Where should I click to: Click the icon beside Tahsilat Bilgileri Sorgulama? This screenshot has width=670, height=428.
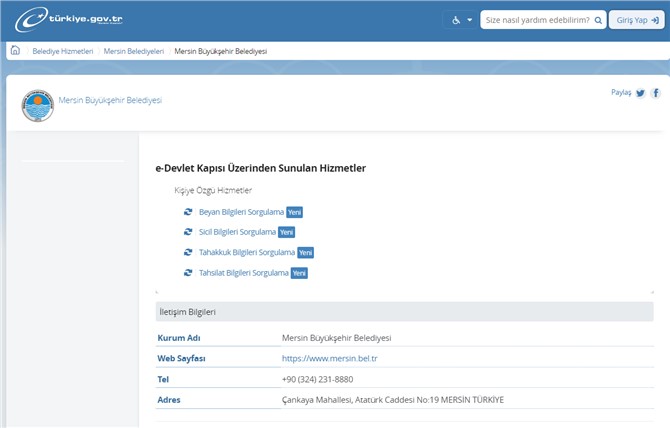(188, 273)
